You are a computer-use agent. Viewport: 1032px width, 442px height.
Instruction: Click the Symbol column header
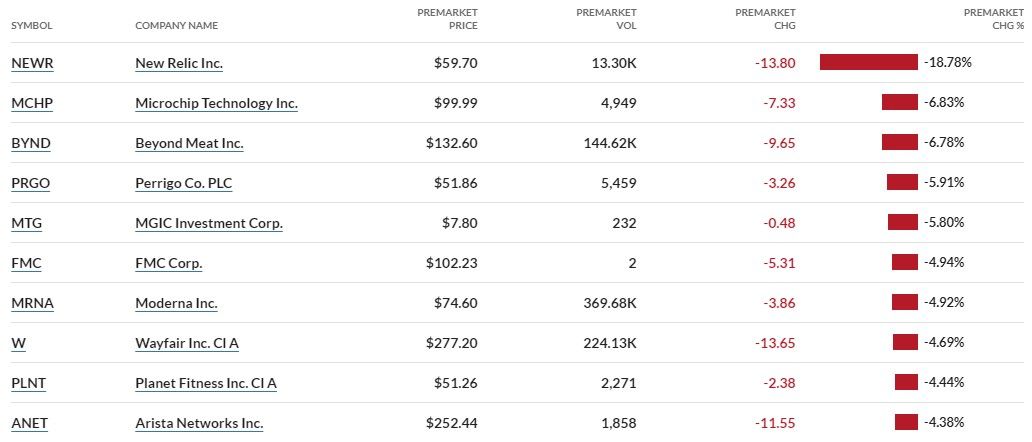[31, 25]
